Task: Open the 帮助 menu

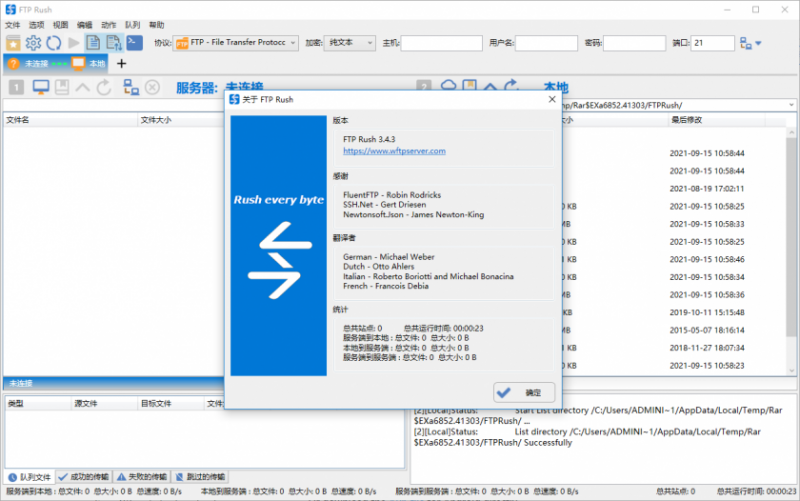Action: [156, 25]
